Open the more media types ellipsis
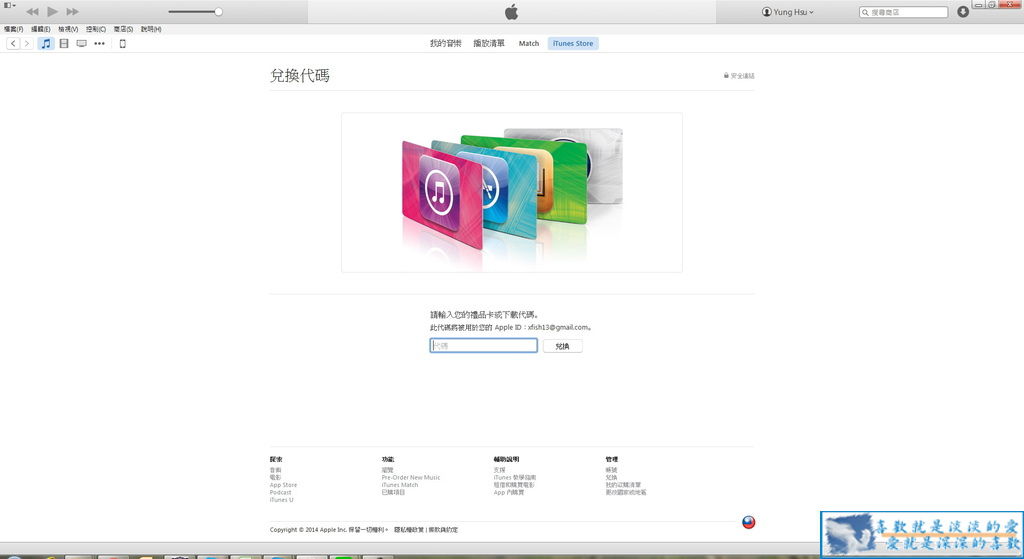 point(99,43)
